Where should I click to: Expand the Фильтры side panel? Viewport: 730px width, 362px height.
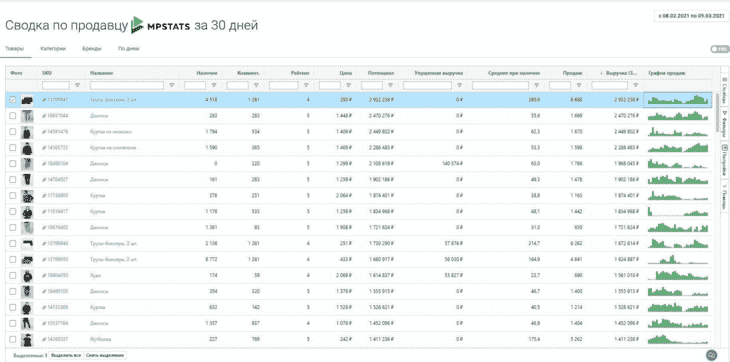pyautogui.click(x=724, y=124)
